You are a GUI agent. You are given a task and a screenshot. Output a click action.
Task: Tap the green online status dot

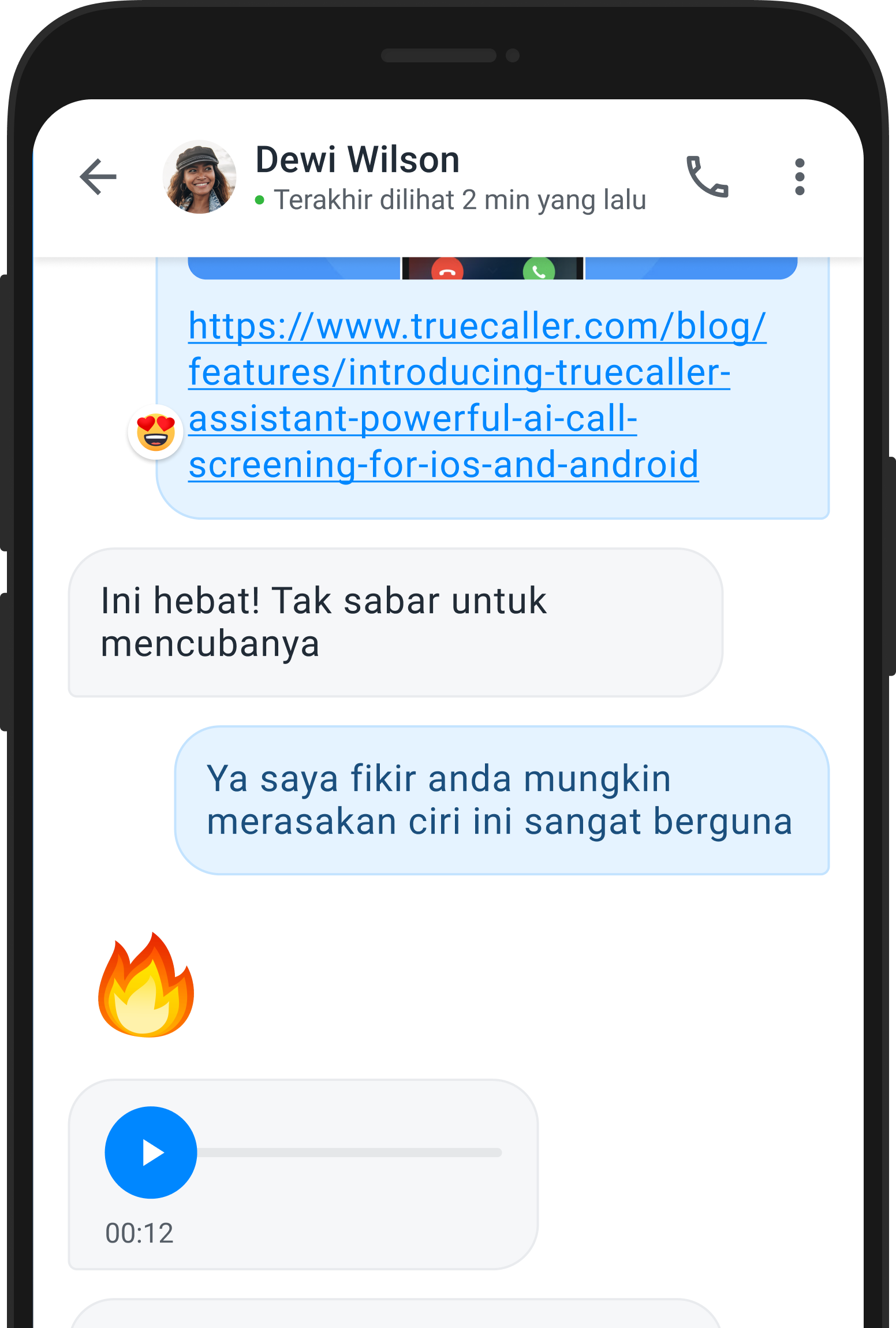[260, 200]
